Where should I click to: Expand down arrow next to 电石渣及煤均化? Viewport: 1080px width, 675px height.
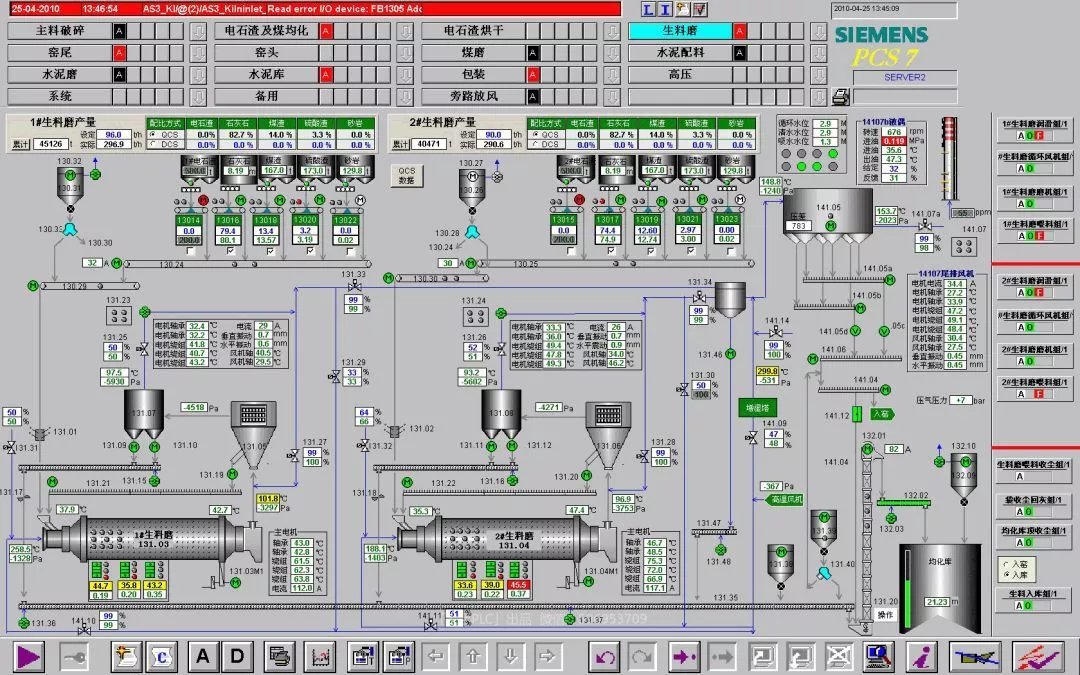click(x=405, y=31)
